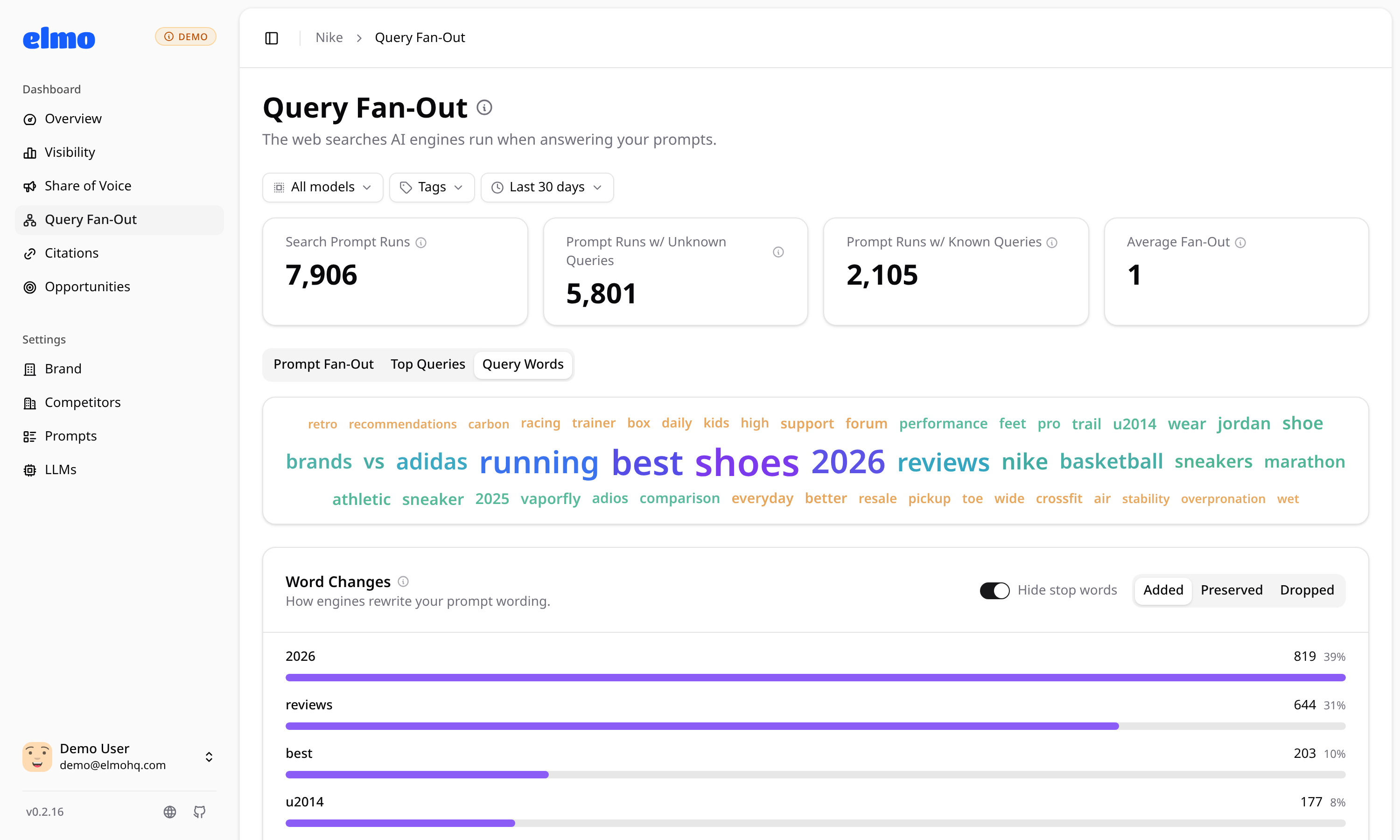The image size is (1400, 840).
Task: Click the Citations link icon
Action: [30, 253]
